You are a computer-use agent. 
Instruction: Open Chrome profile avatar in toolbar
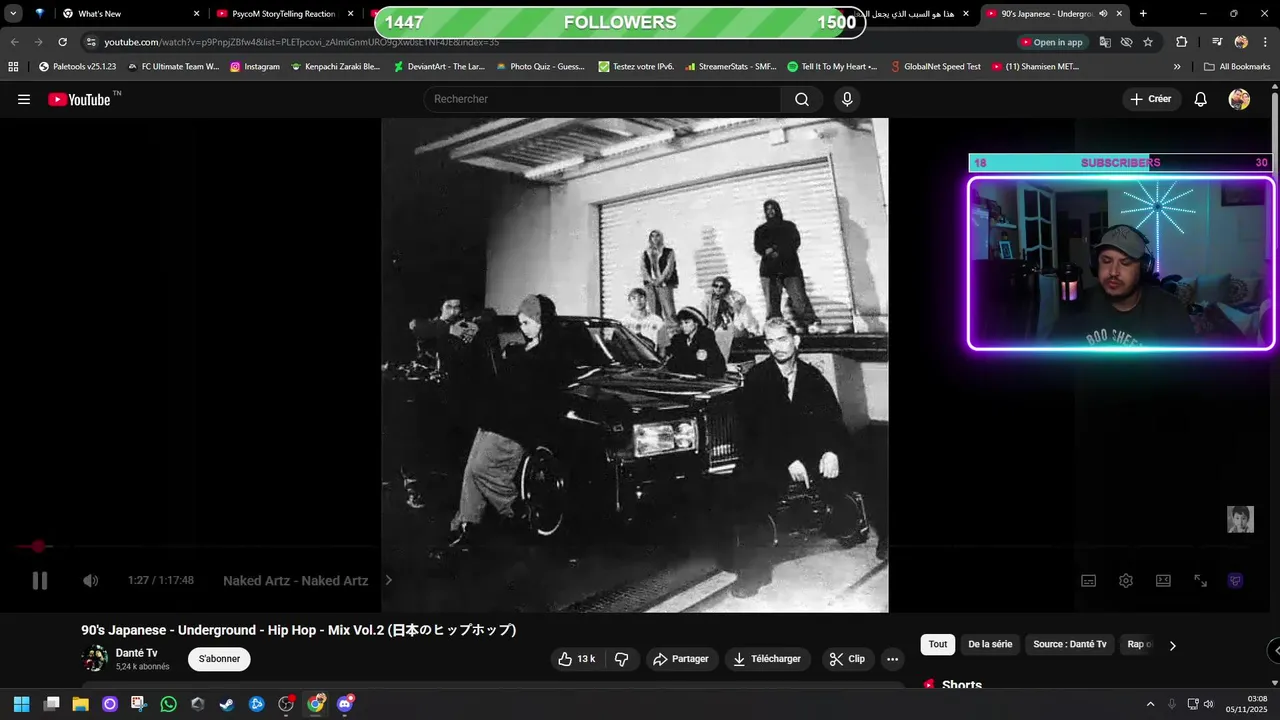[1241, 42]
